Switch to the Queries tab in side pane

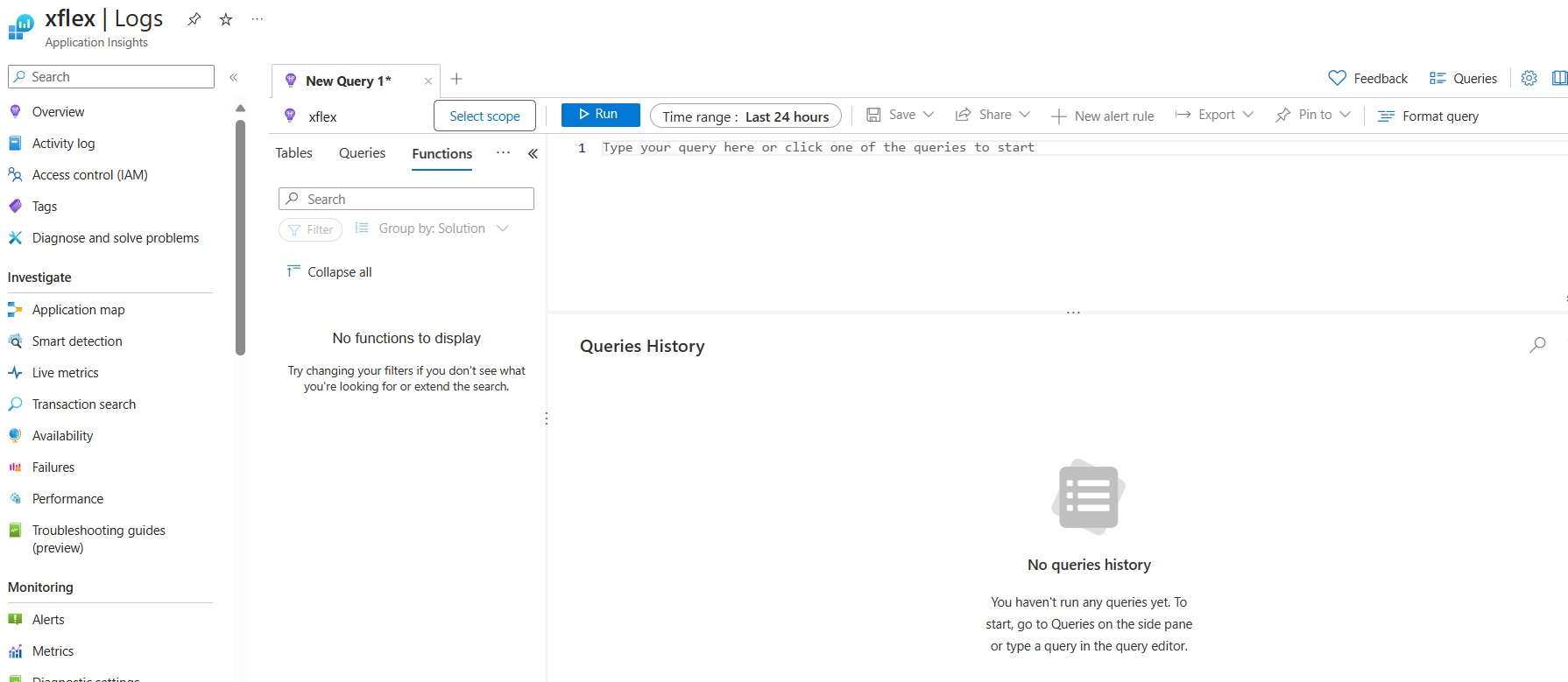click(362, 153)
